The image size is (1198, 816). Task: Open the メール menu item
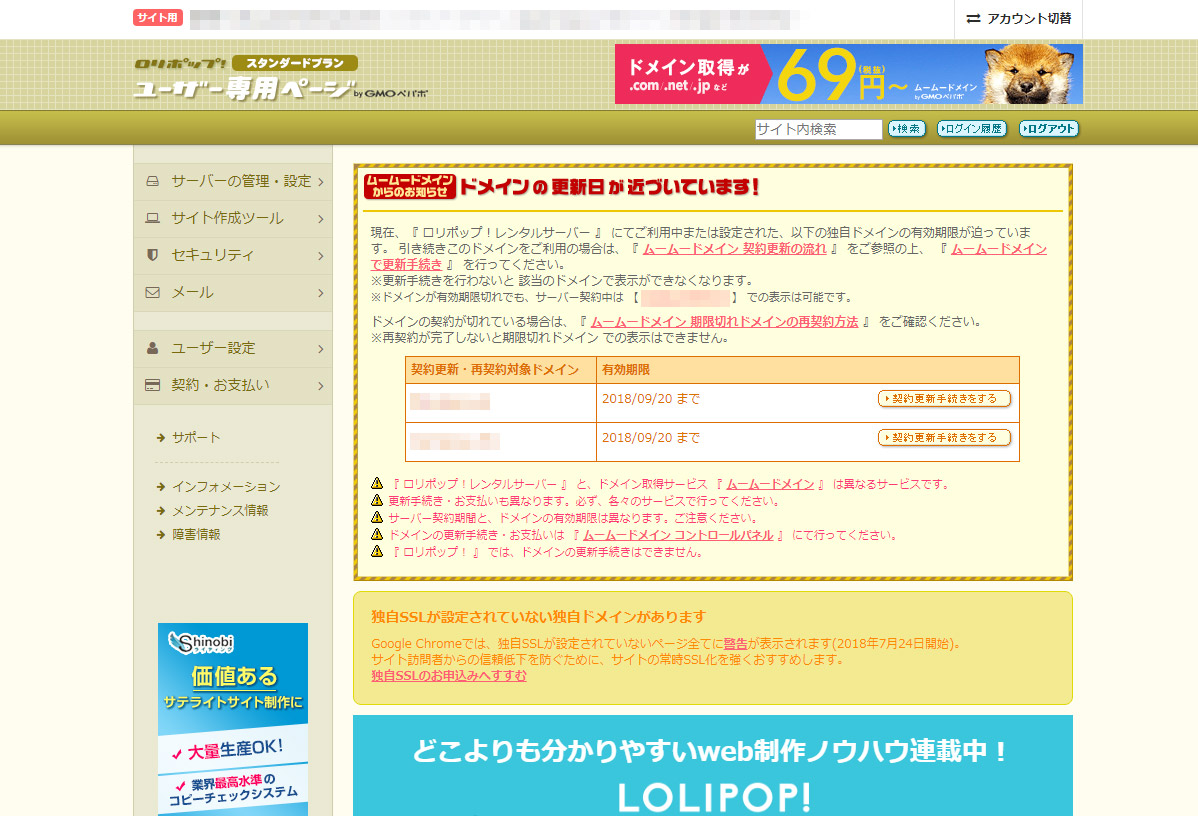coord(192,292)
